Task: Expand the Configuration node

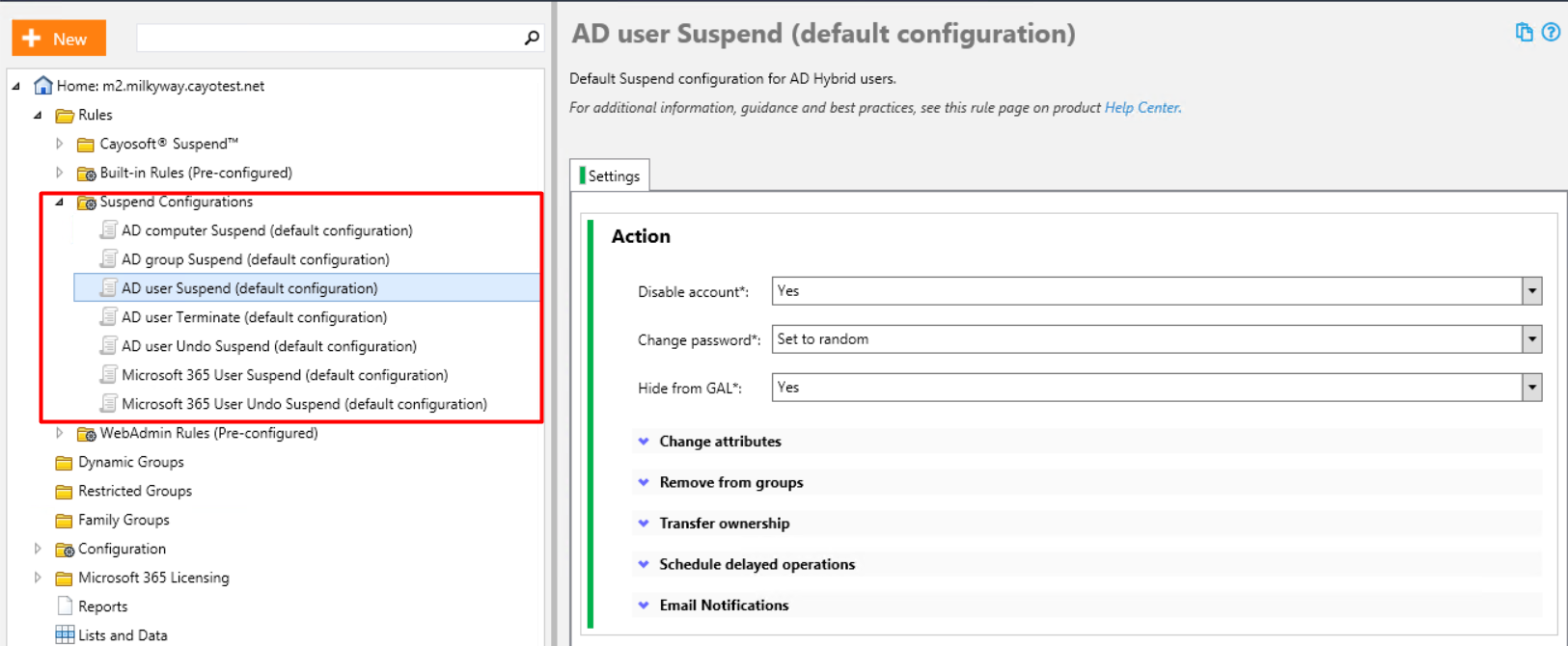Action: [38, 549]
